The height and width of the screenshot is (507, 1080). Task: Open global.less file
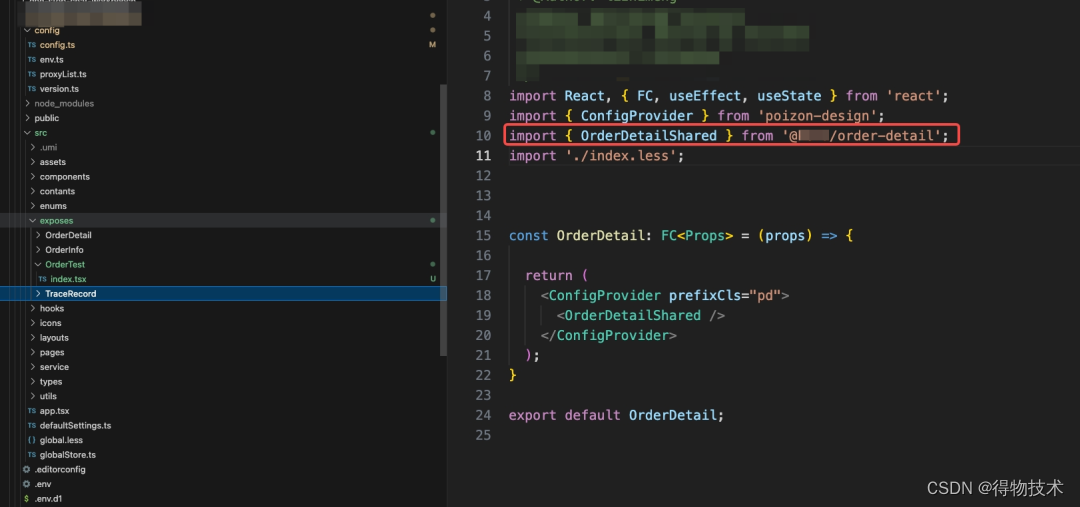click(x=61, y=440)
